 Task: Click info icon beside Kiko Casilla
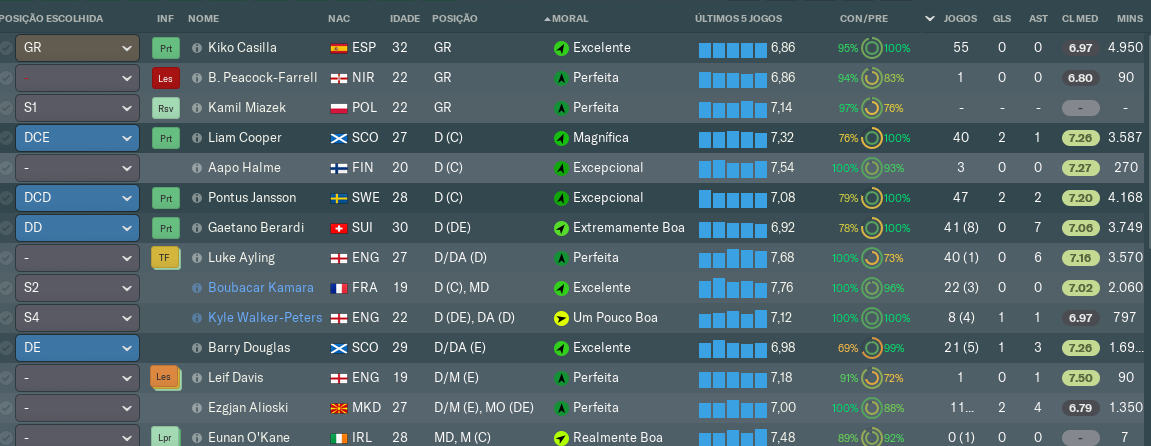[196, 48]
